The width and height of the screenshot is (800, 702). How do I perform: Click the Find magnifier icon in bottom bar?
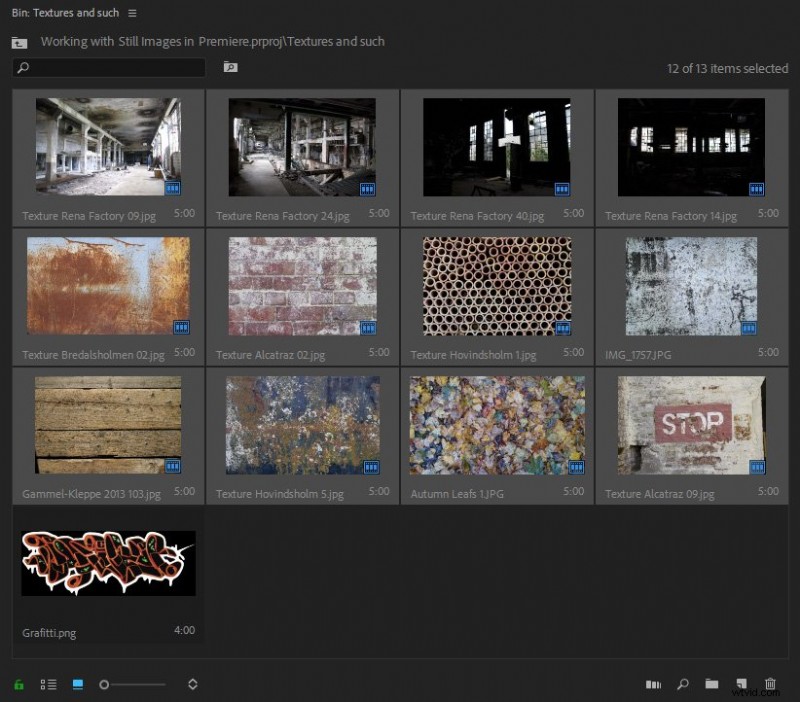(683, 685)
